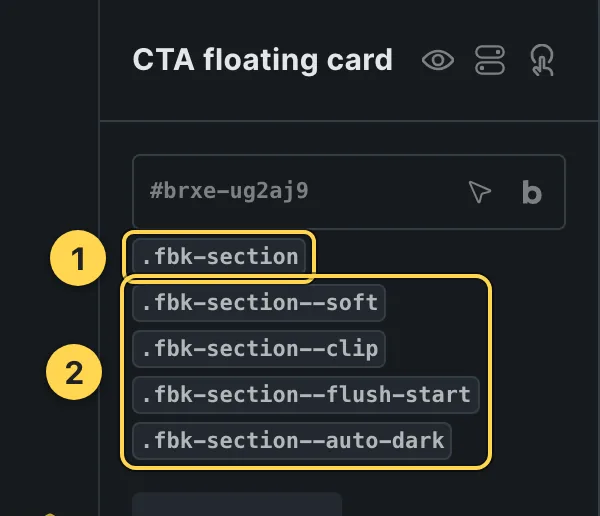The height and width of the screenshot is (516, 600).
Task: Click the dark left sidebar strip
Action: tap(49, 115)
